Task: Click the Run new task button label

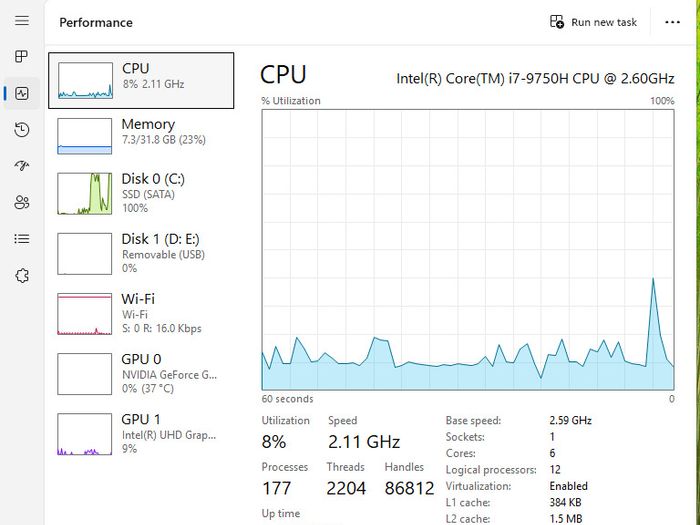Action: point(604,22)
